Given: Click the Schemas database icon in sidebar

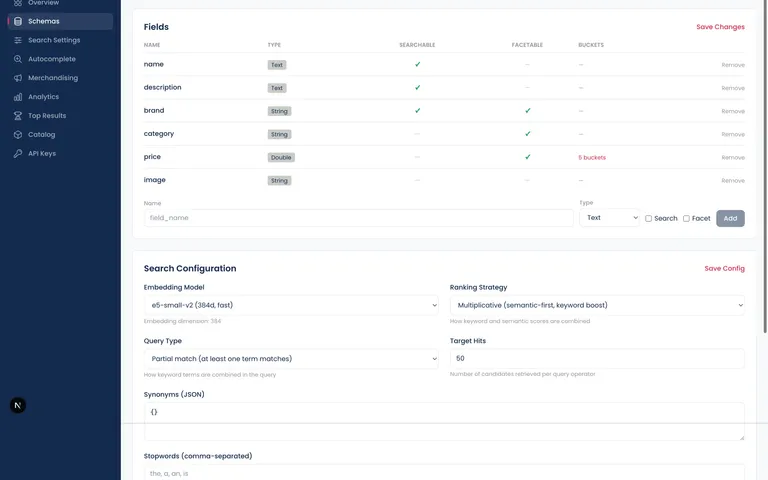Looking at the screenshot, I should click(18, 21).
